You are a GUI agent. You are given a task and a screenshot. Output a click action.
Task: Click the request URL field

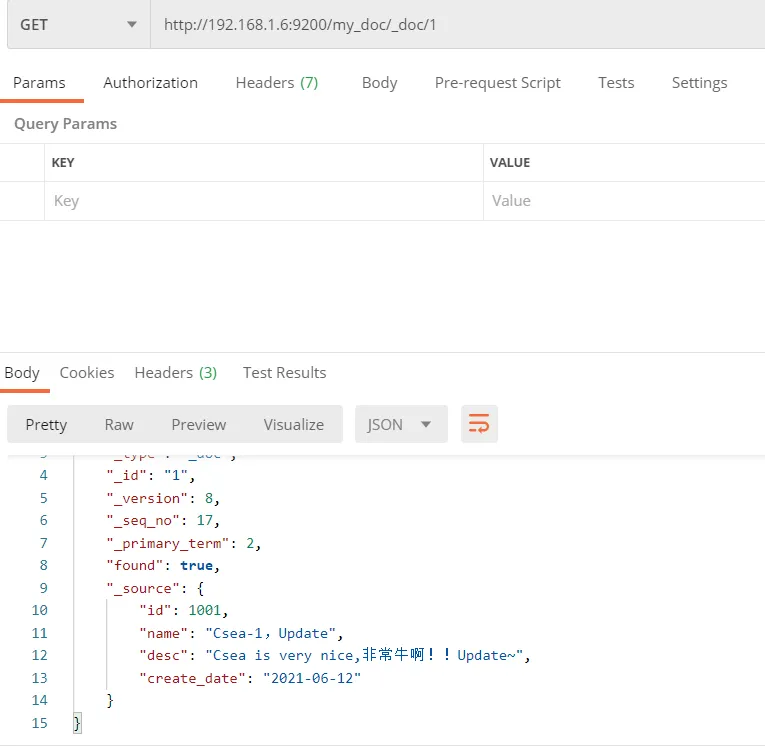tap(455, 25)
